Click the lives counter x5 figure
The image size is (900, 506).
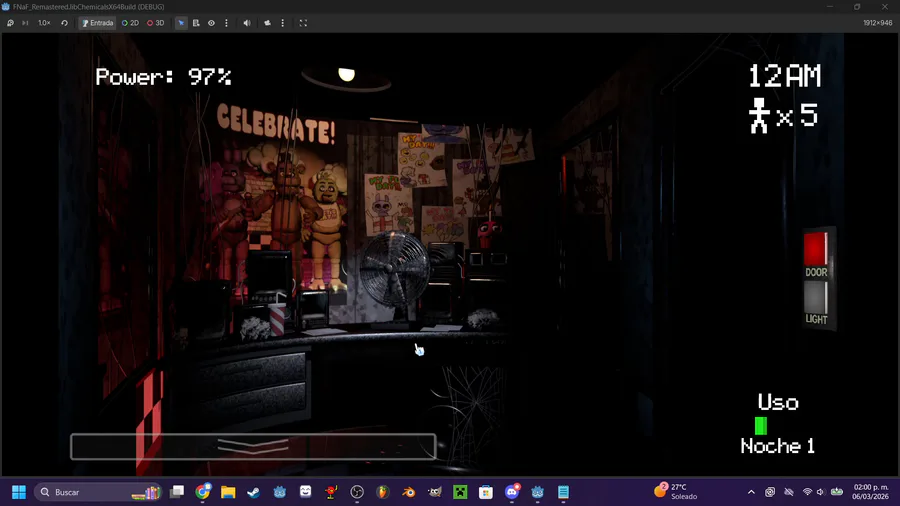[783, 115]
